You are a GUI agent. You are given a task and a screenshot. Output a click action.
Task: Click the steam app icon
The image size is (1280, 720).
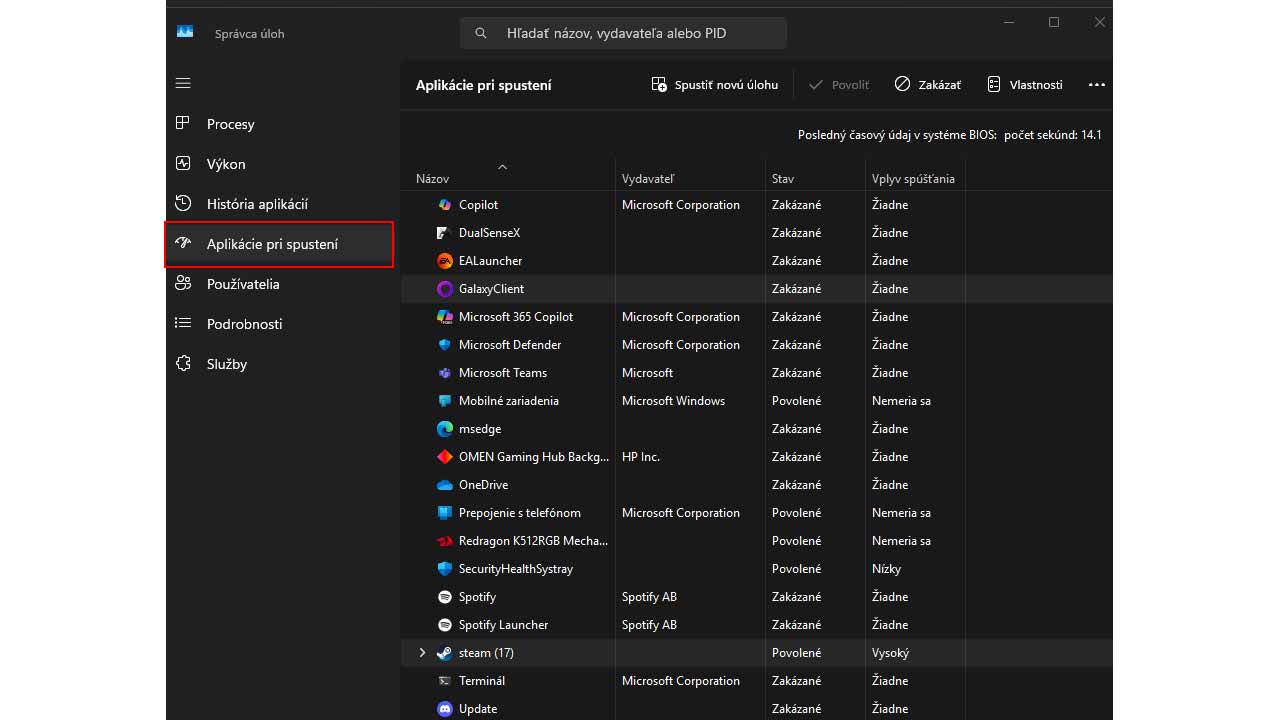445,653
